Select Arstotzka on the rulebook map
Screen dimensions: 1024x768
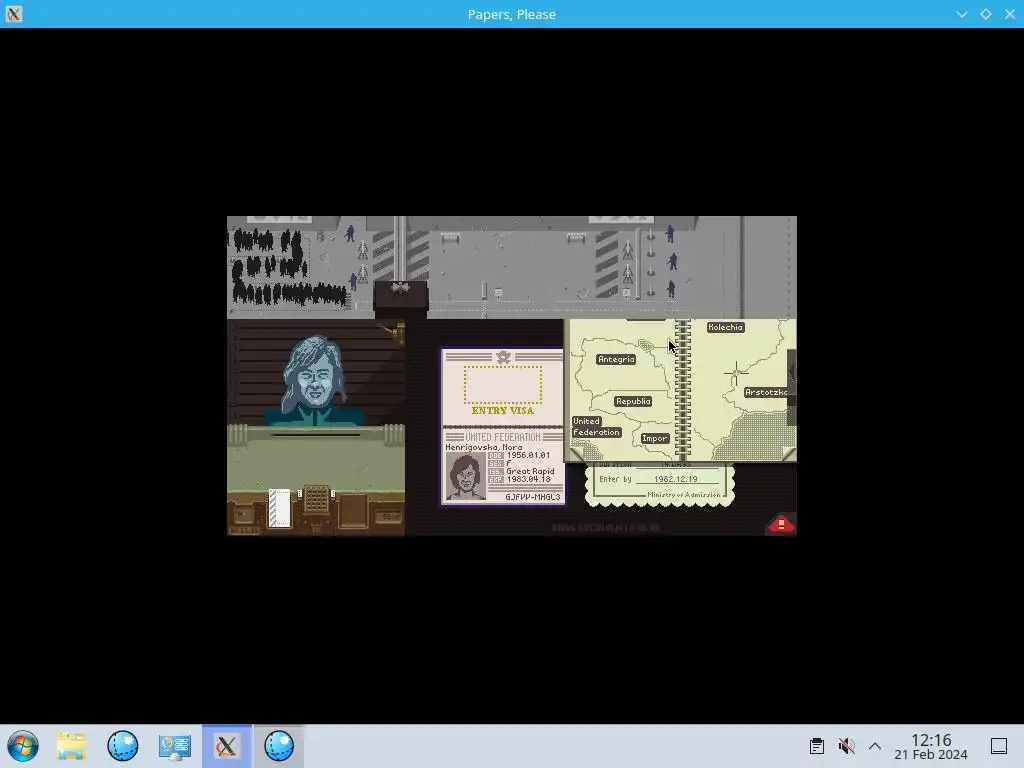click(767, 392)
